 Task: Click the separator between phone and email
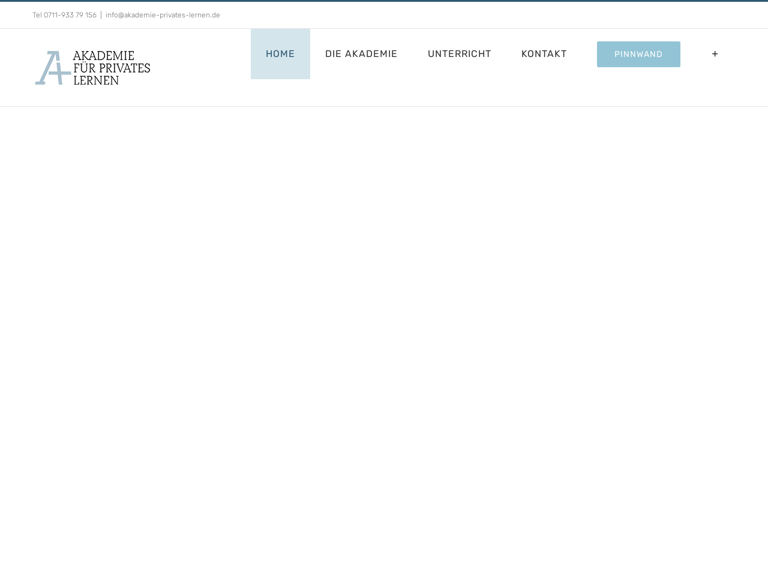(x=101, y=15)
